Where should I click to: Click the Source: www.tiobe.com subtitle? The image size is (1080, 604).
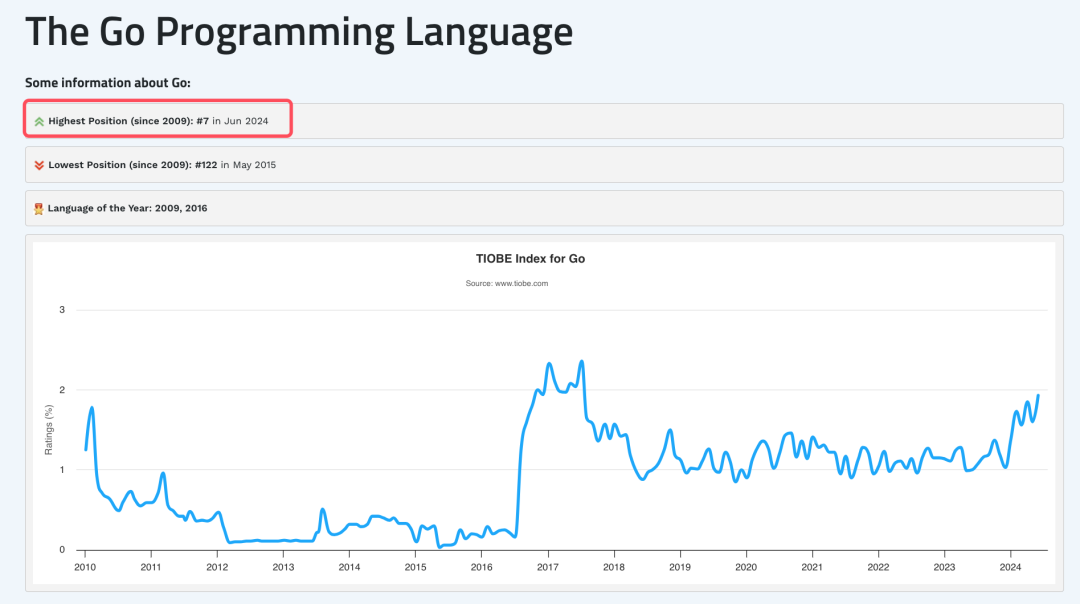click(507, 283)
